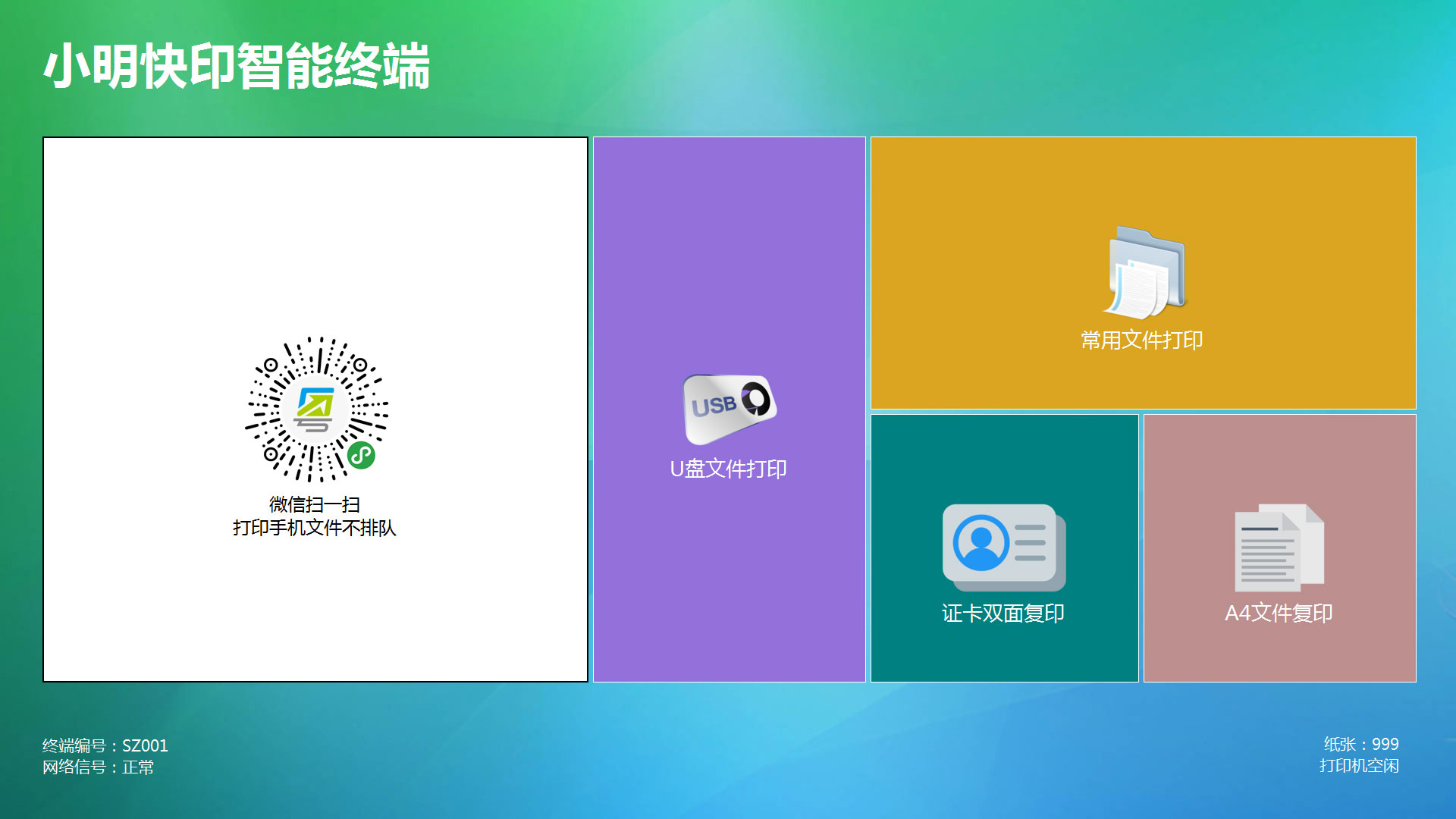Click 网络信号：正常 status text
The image size is (1456, 819).
coord(99,767)
